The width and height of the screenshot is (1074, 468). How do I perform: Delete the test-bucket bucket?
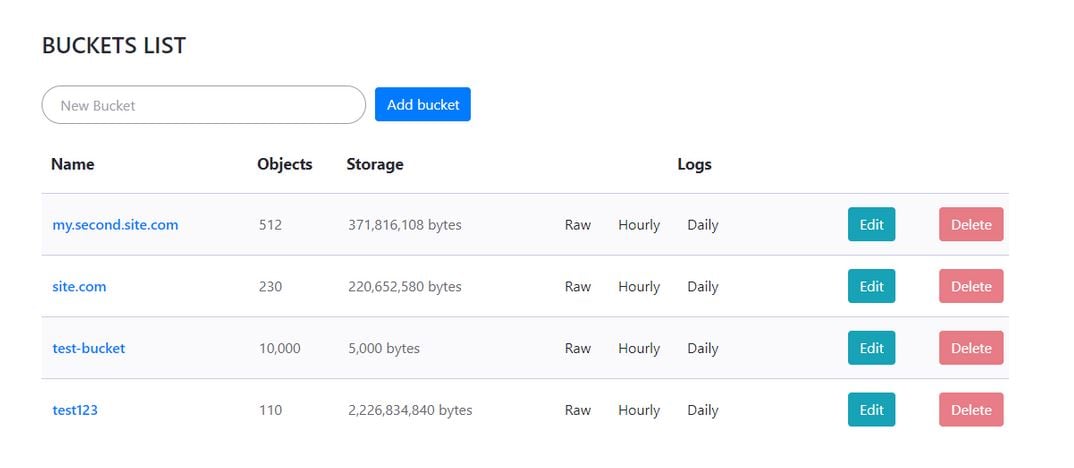coord(971,347)
